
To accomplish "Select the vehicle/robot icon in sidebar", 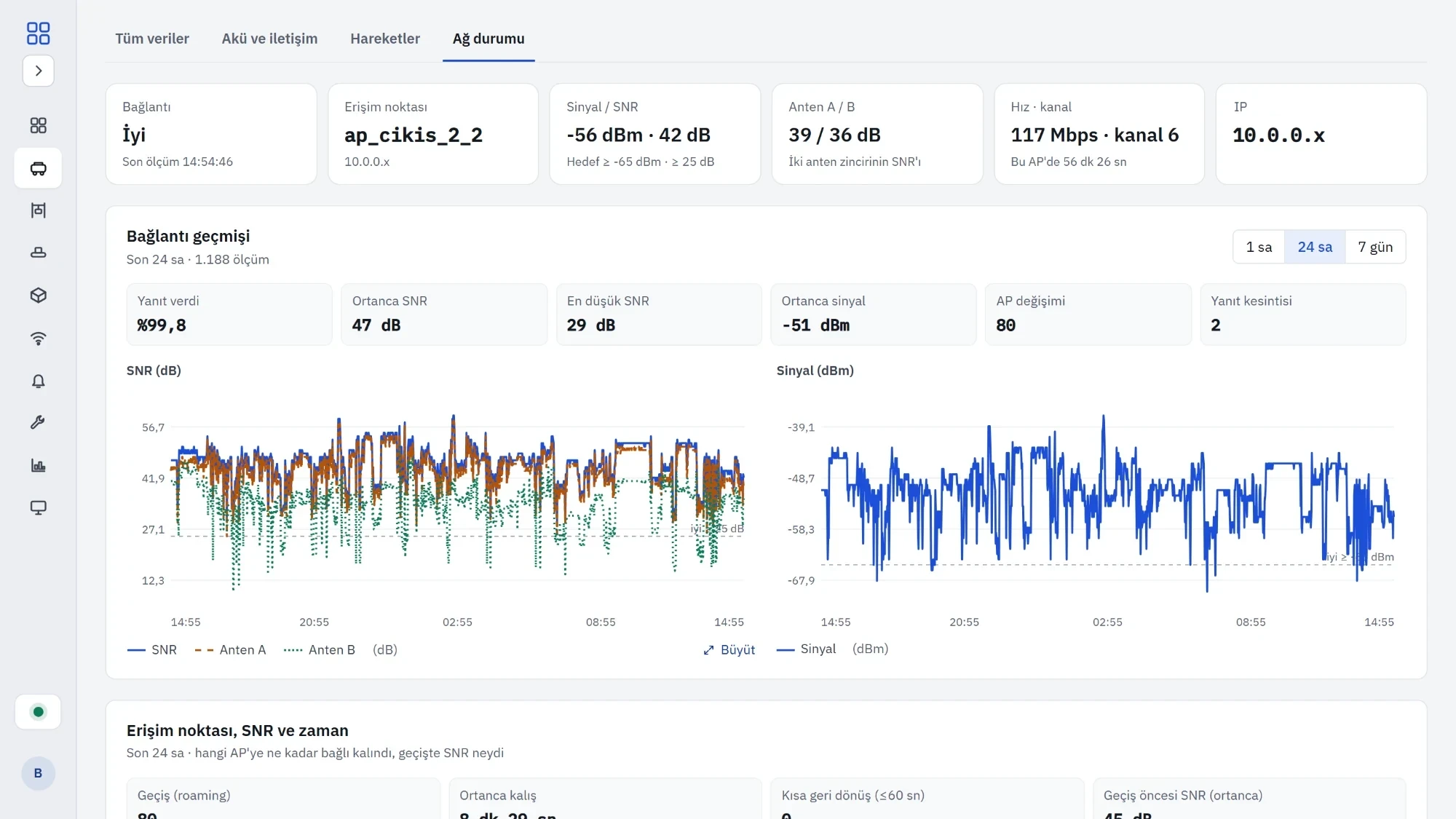I will click(x=39, y=168).
